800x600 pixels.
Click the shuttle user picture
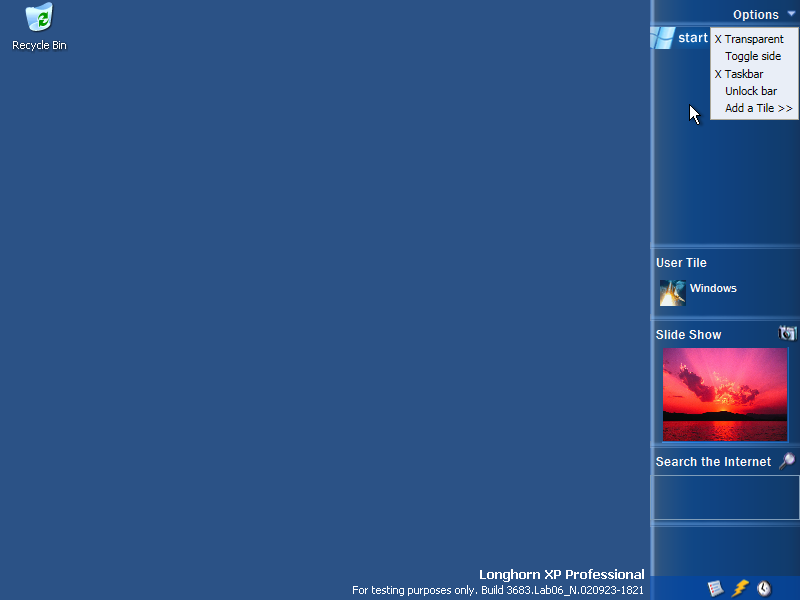(x=672, y=293)
